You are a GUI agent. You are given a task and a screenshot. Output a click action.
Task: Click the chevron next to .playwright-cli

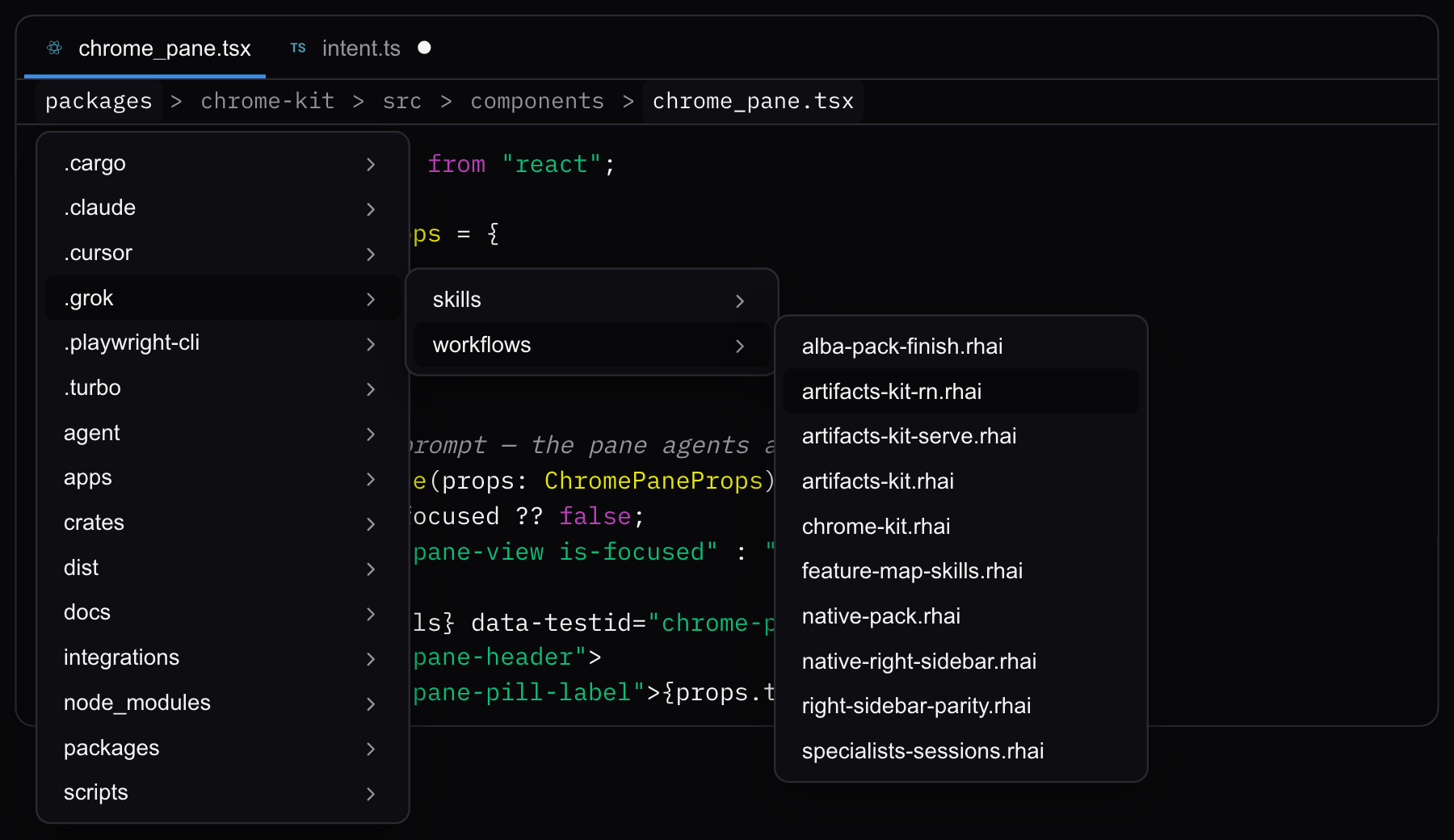[x=371, y=344]
